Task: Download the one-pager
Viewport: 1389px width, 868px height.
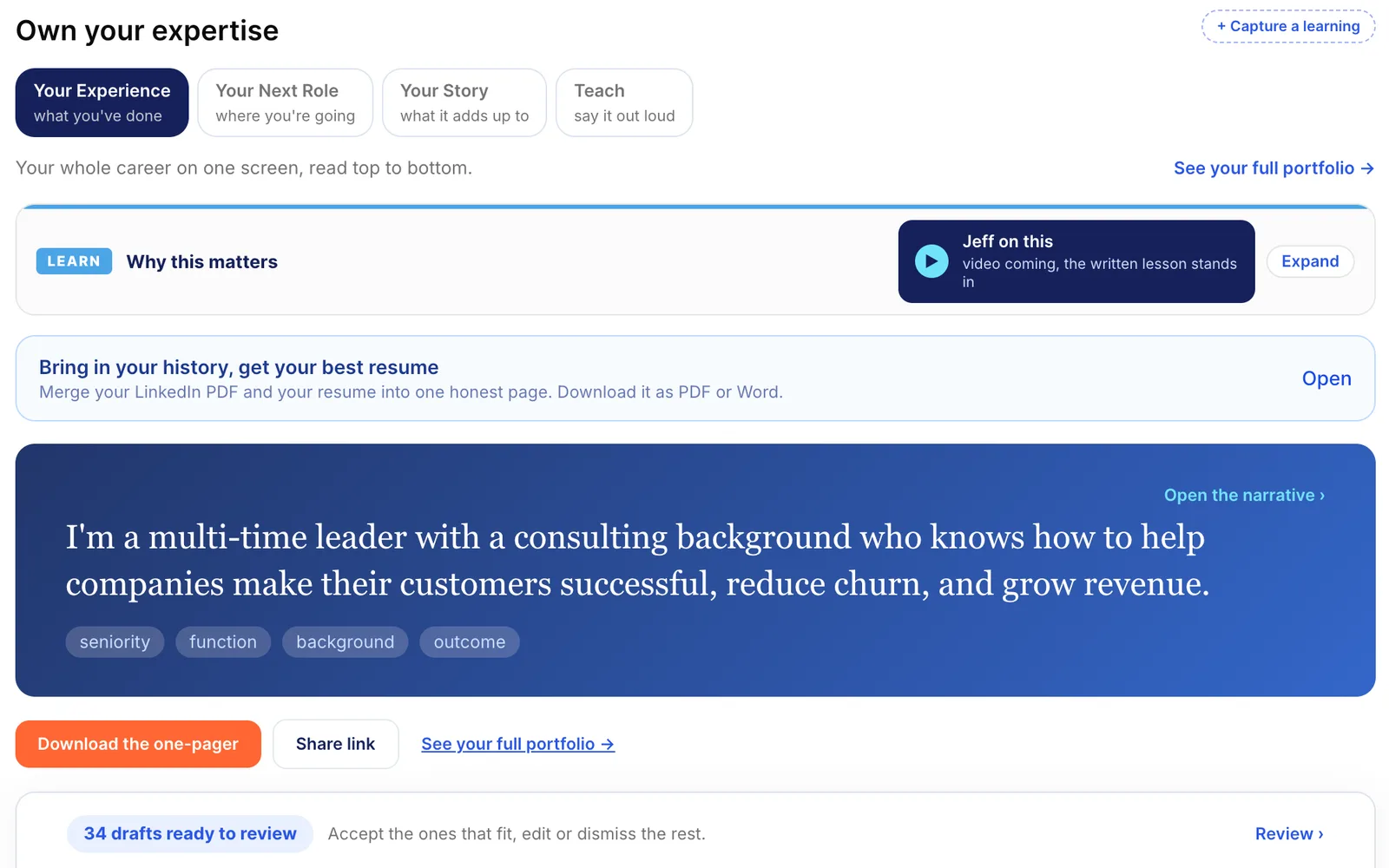Action: (138, 744)
